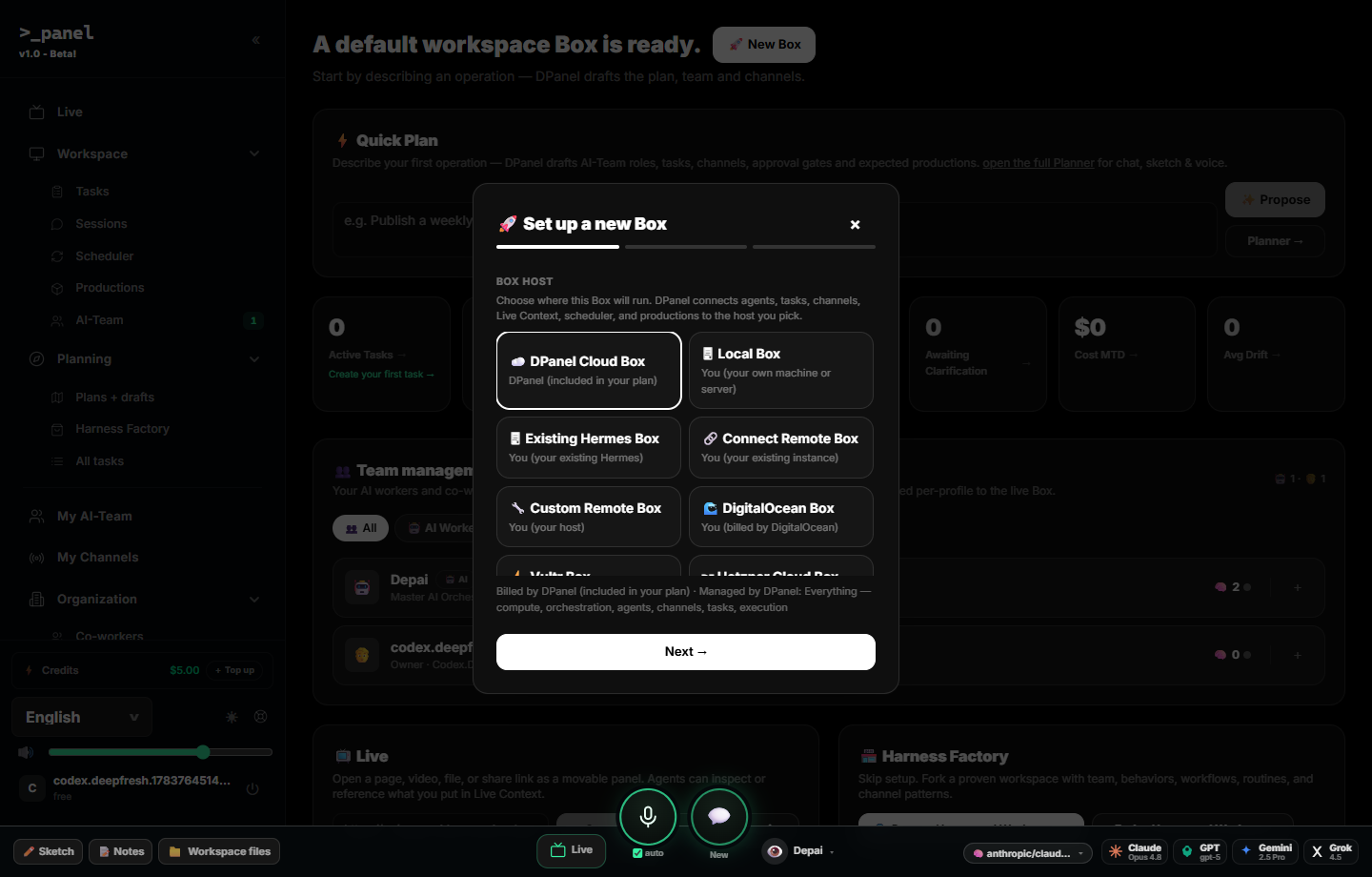
Task: Select the Claude Opus 4.8 model chip
Action: click(1135, 851)
